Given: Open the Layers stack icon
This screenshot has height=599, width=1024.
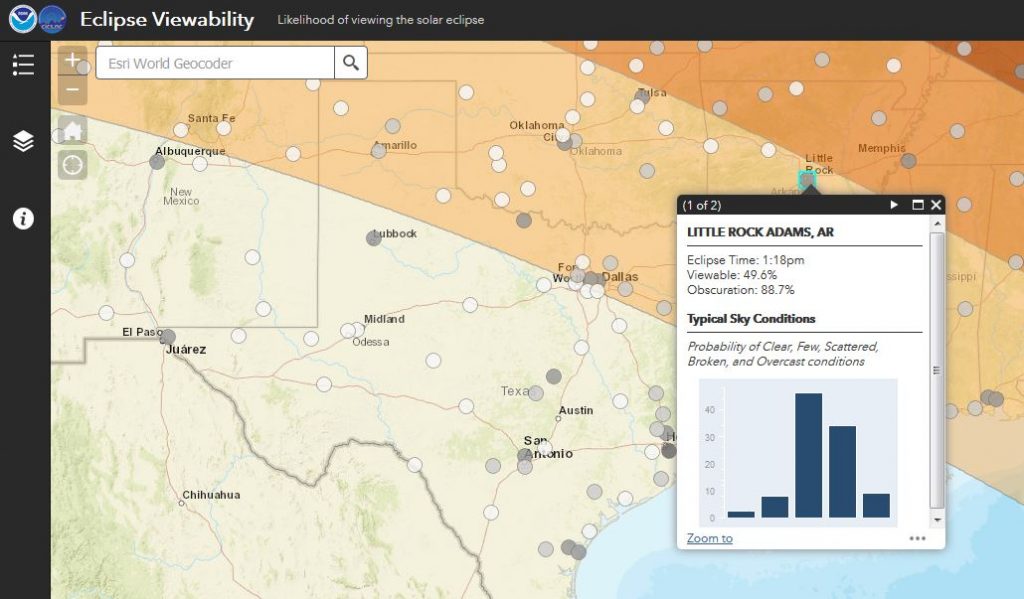Looking at the screenshot, I should 23,141.
